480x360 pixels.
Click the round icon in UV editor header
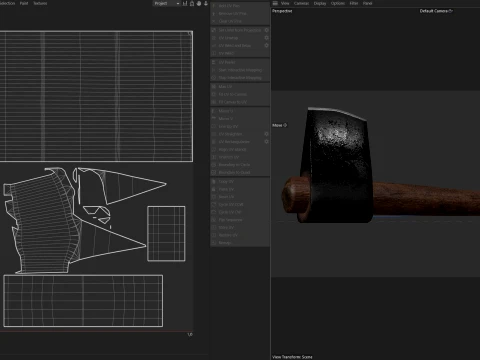coord(199,3)
